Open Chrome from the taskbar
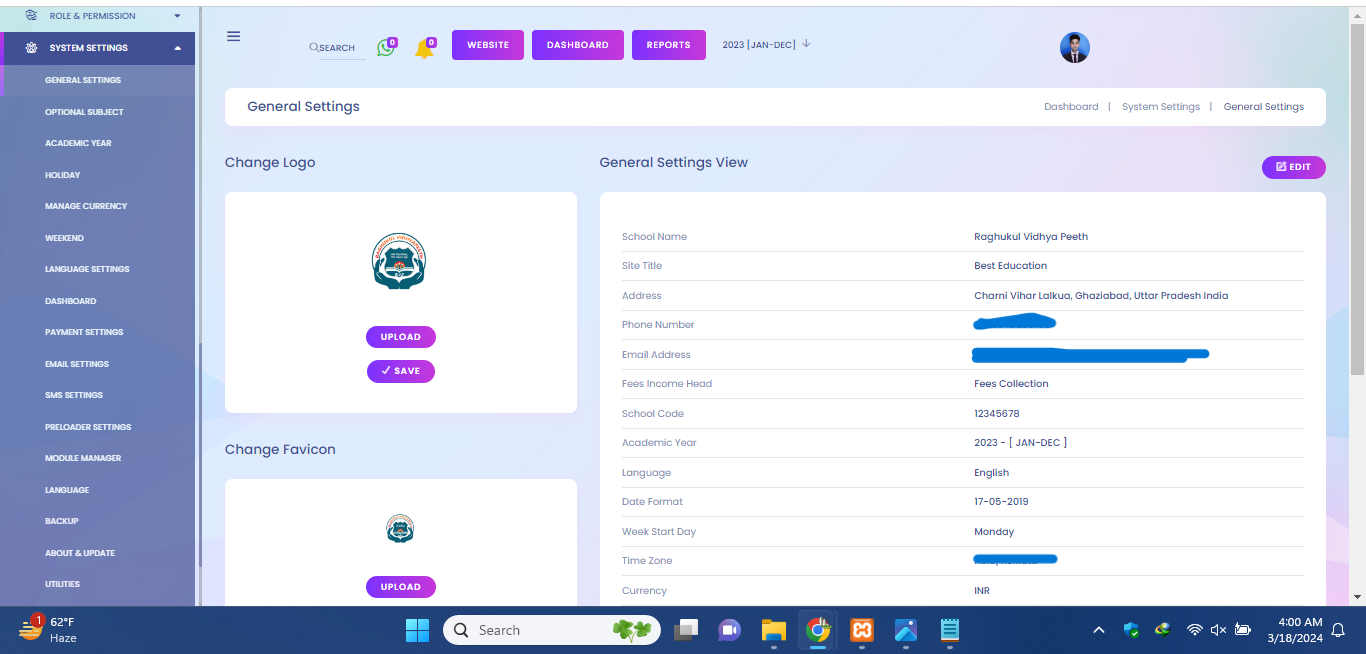The width and height of the screenshot is (1366, 654). tap(818, 630)
